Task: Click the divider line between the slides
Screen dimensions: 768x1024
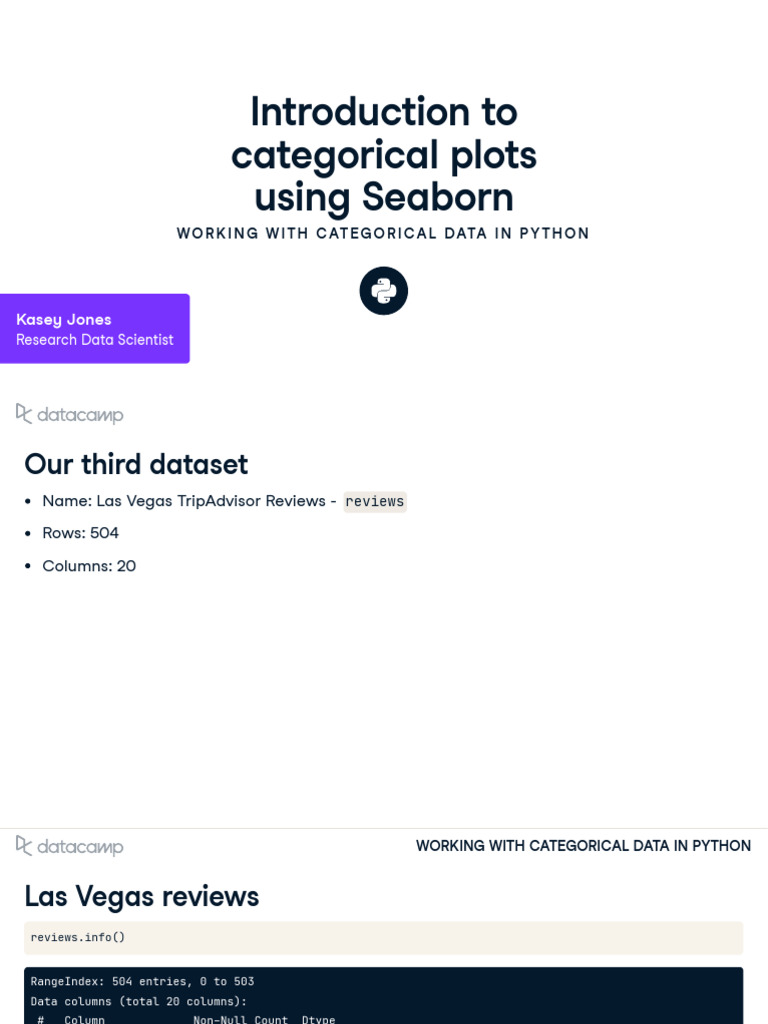Action: tap(384, 828)
